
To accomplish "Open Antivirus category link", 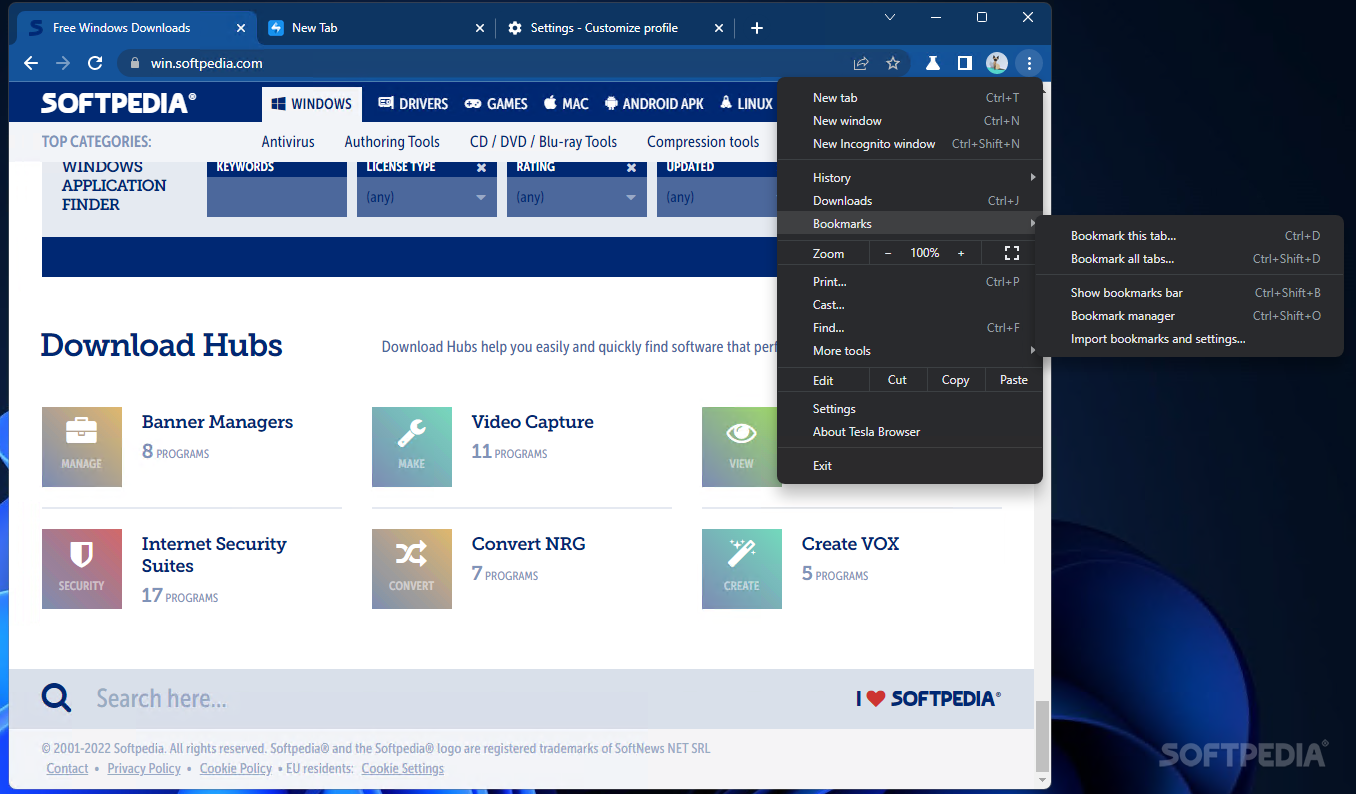I will (288, 142).
